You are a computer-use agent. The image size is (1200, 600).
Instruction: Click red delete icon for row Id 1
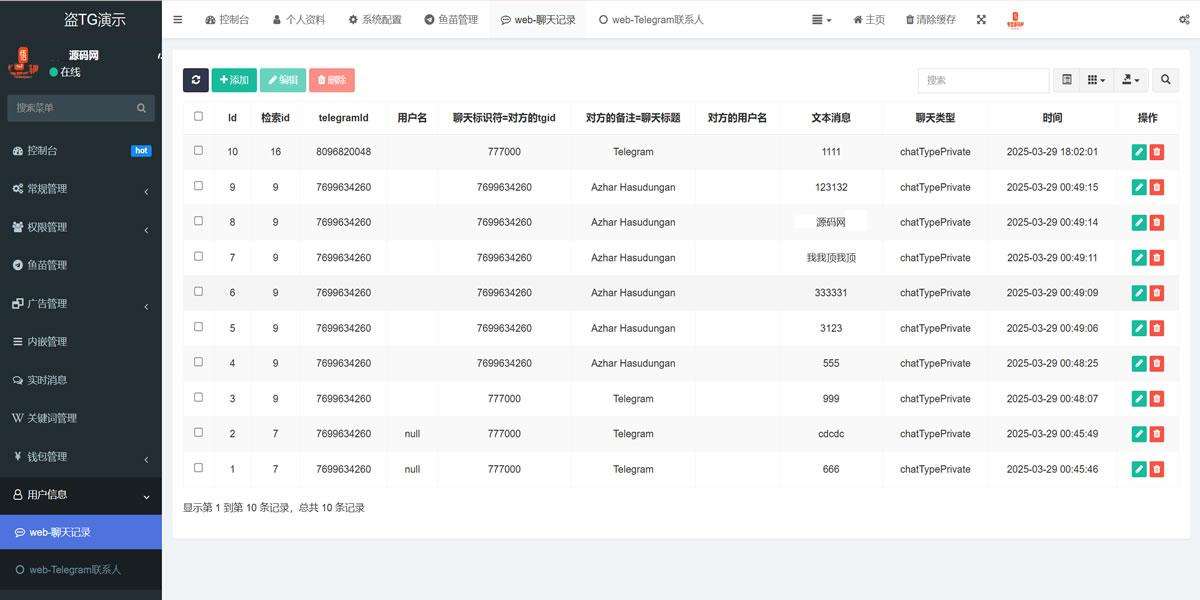tap(1157, 469)
